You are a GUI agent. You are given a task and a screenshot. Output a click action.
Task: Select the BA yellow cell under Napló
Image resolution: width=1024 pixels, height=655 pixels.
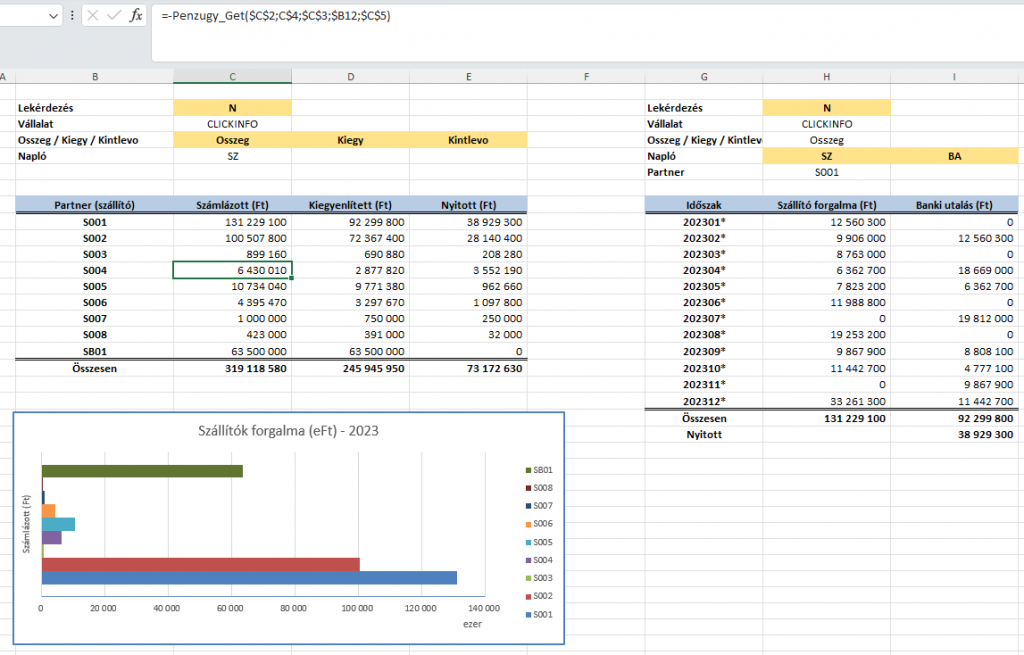pyautogui.click(x=954, y=156)
